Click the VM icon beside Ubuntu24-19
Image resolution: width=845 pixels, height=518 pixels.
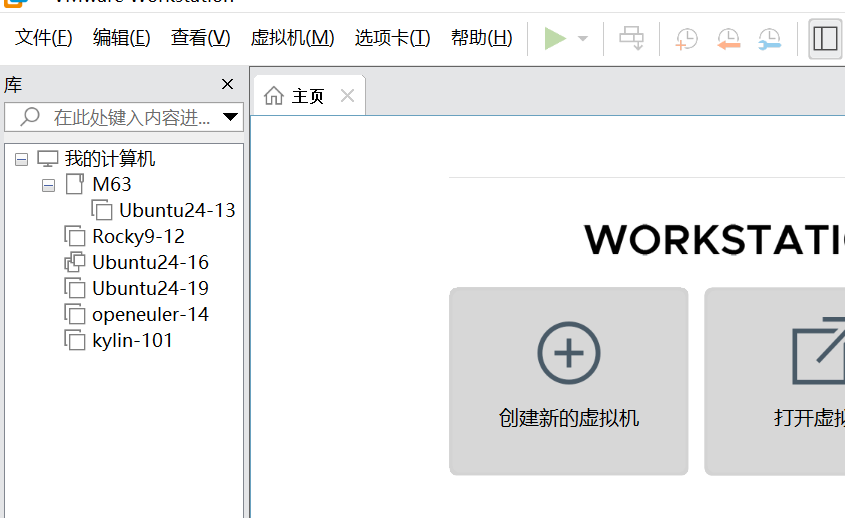click(x=75, y=288)
